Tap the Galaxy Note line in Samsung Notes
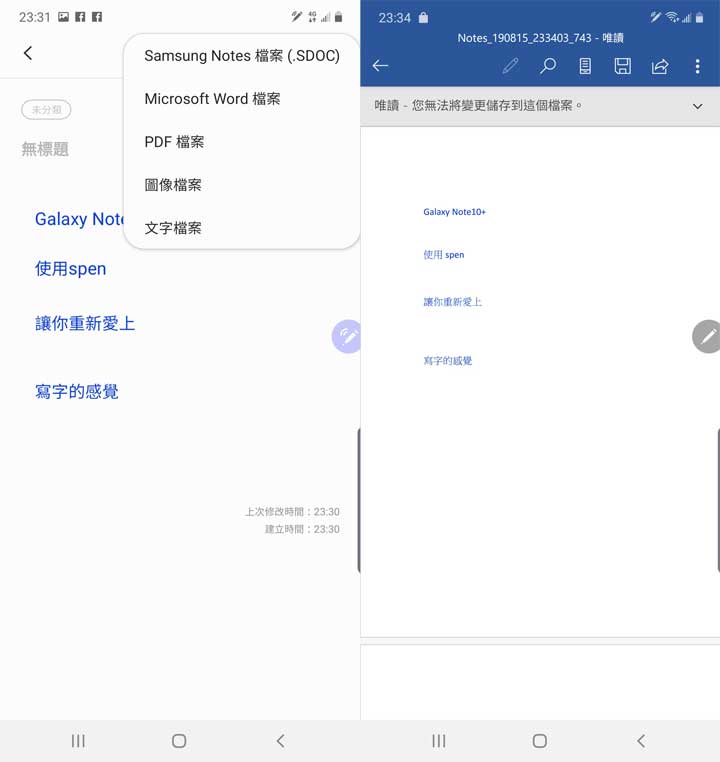The height and width of the screenshot is (762, 720). 80,219
